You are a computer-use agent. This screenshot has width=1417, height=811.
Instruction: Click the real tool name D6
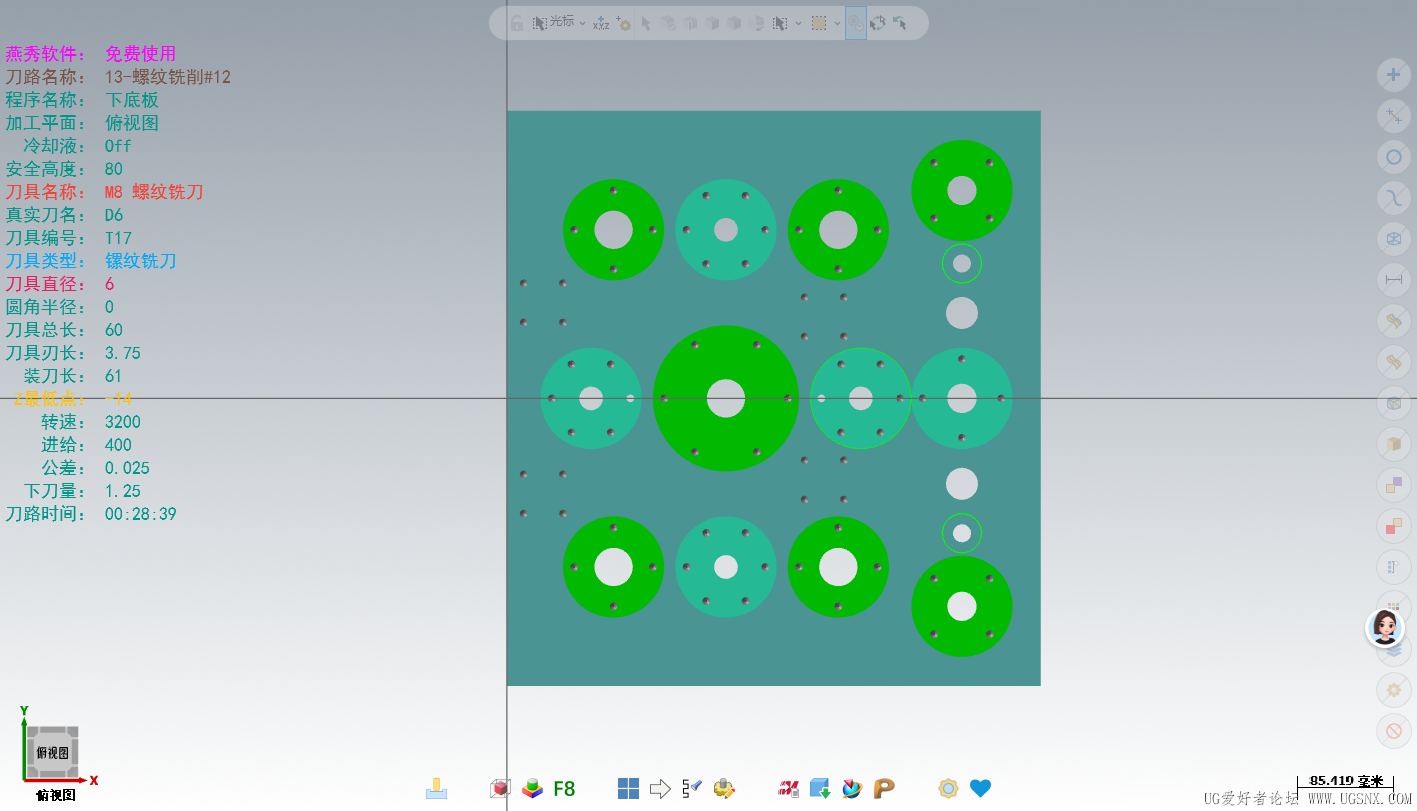click(114, 215)
